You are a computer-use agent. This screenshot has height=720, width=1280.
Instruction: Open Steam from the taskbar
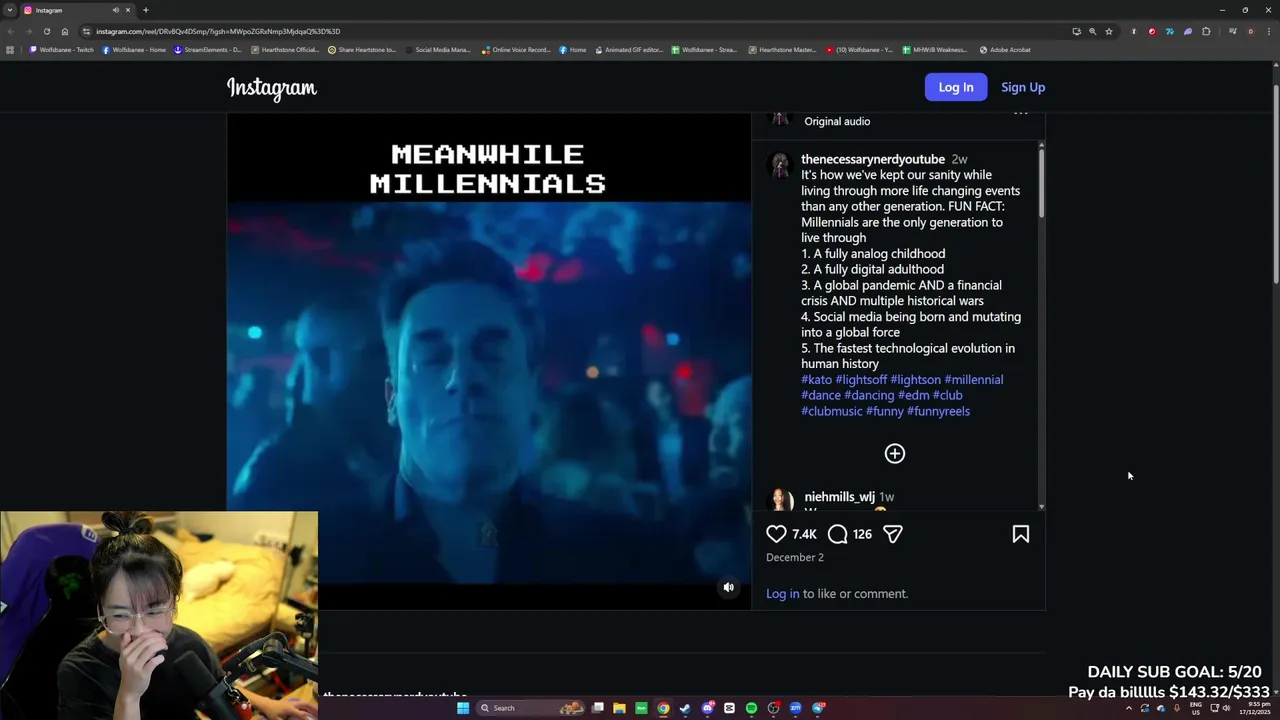coord(685,708)
